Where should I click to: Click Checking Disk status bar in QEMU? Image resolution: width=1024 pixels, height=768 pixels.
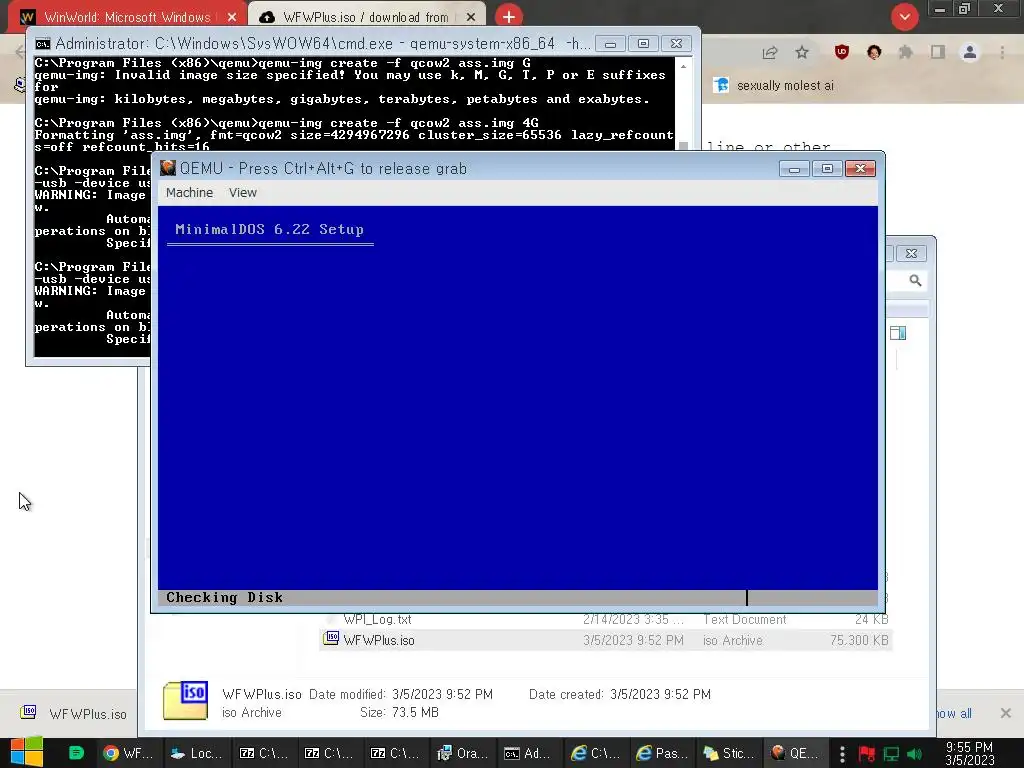[517, 597]
